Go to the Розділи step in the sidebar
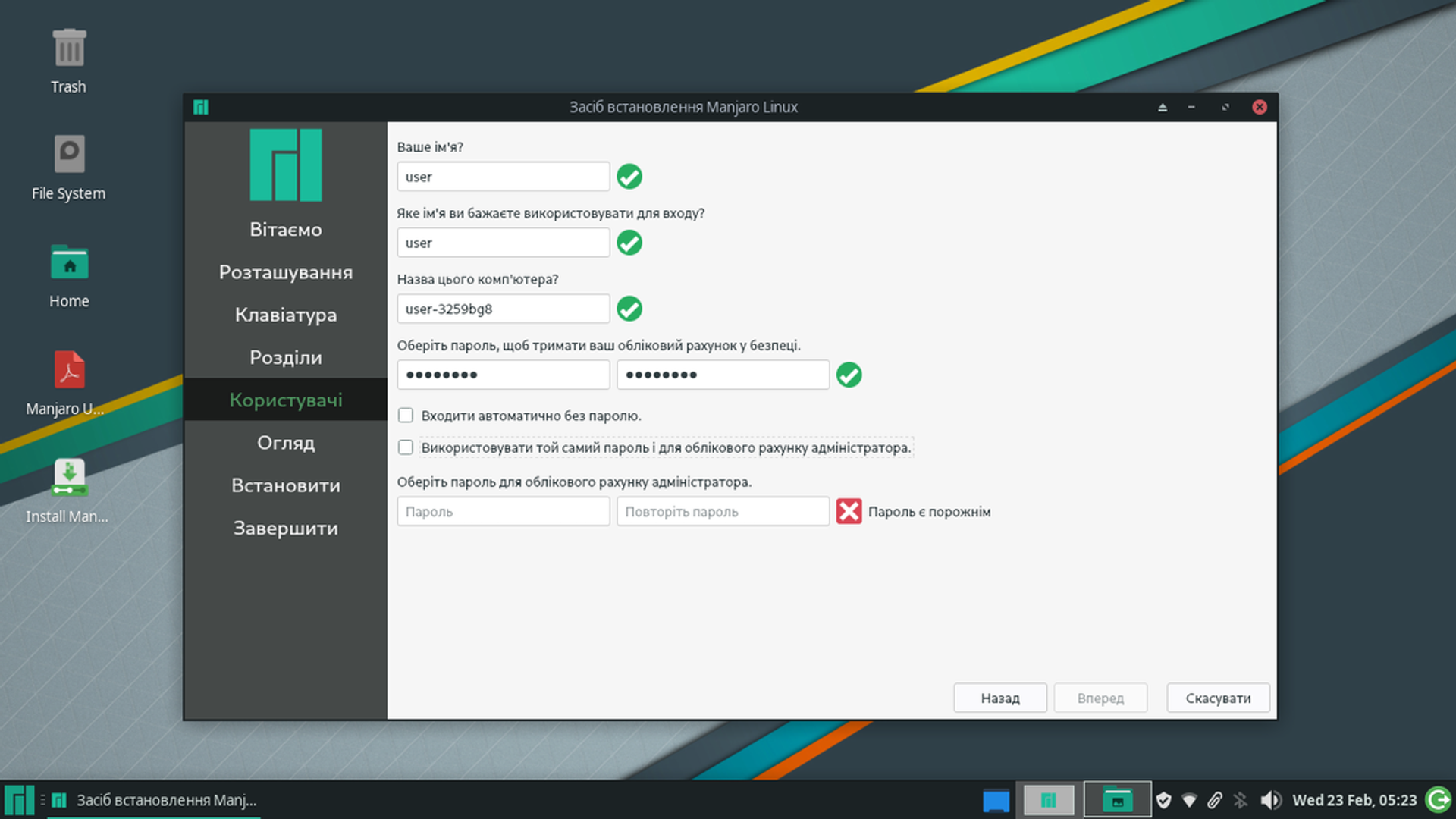The image size is (1456, 819). [286, 357]
